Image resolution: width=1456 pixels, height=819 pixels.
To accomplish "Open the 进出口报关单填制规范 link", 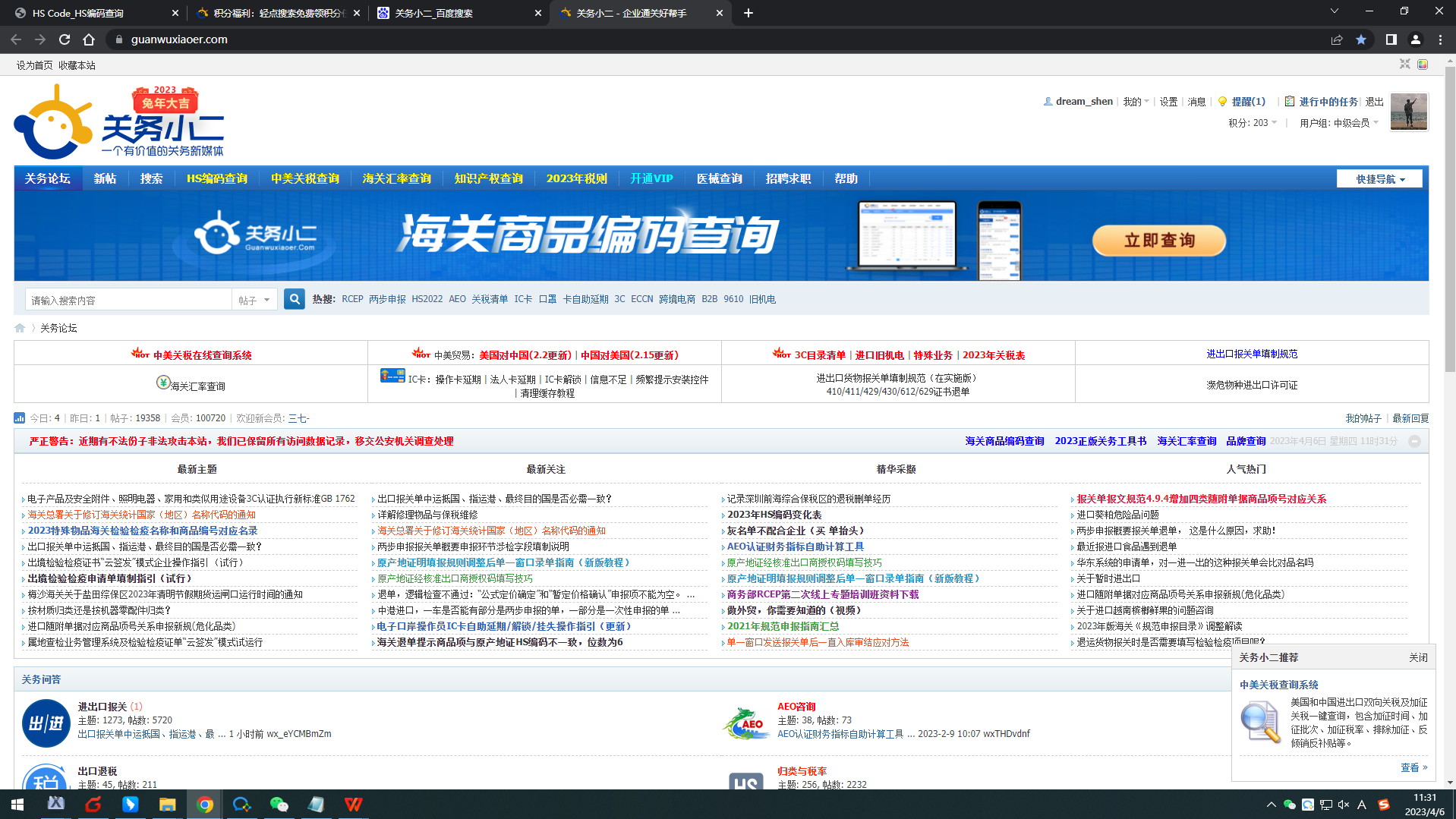I will pos(1252,354).
